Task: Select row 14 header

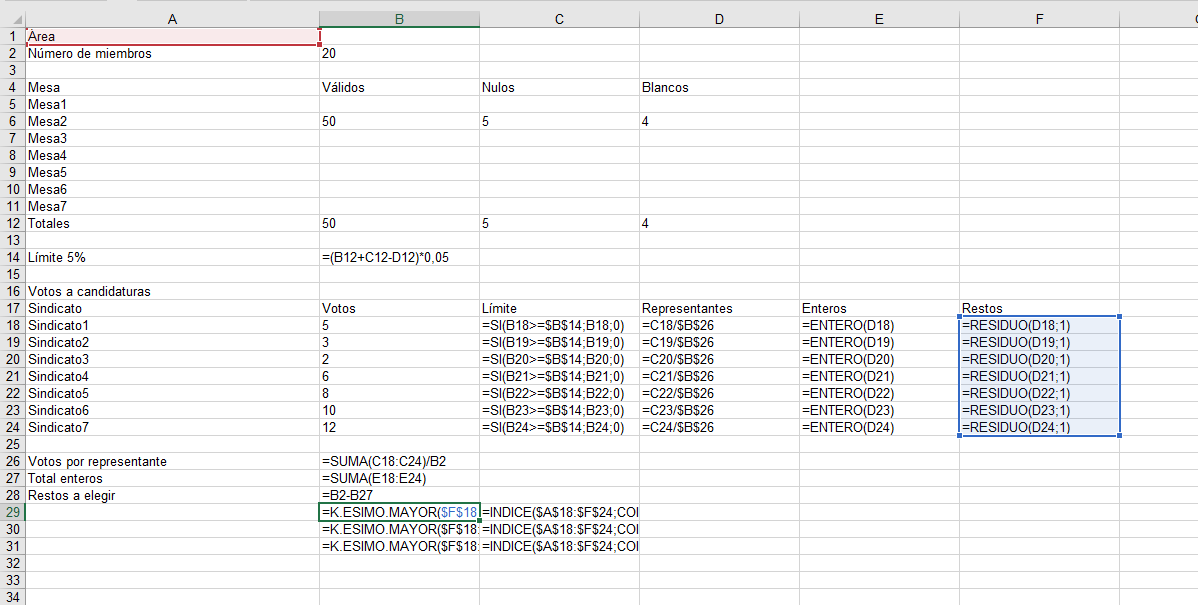Action: 13,257
